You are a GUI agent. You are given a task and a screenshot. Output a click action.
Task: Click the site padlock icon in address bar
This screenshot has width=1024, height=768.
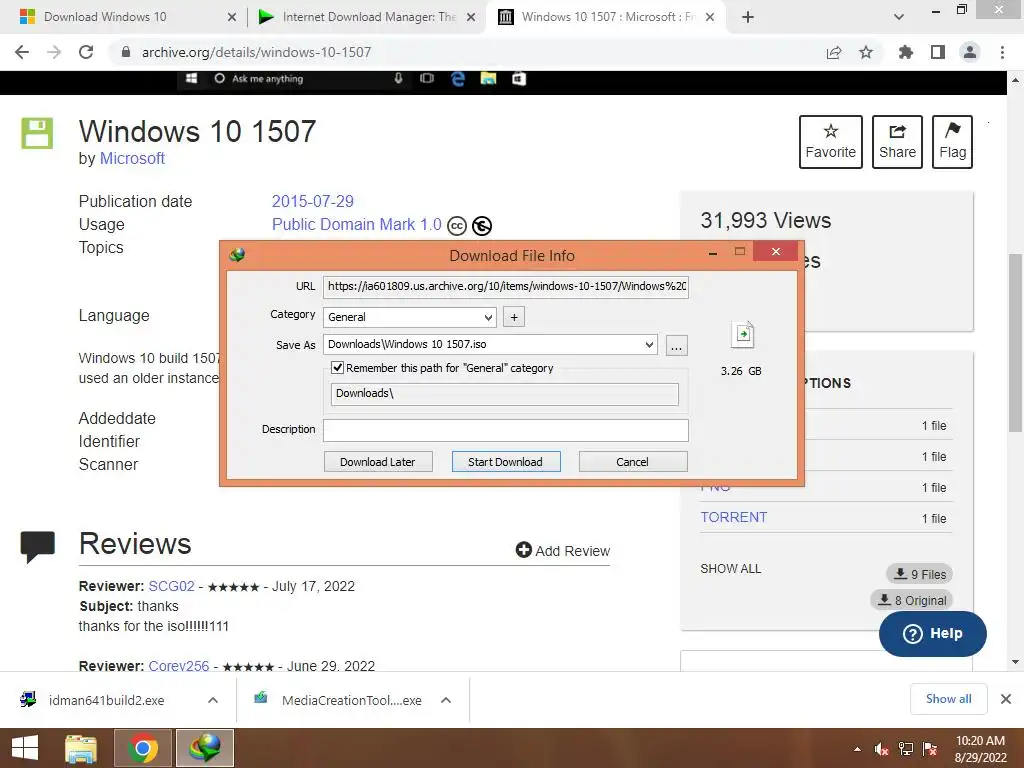(x=126, y=52)
